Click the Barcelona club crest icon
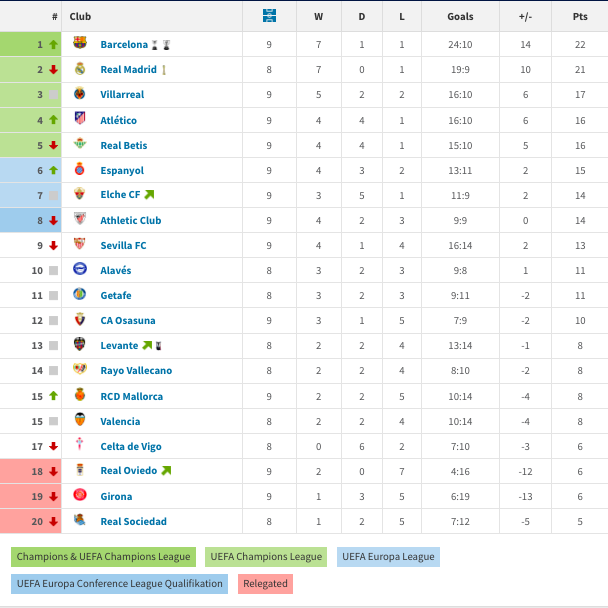This screenshot has height=608, width=608. pyautogui.click(x=80, y=44)
